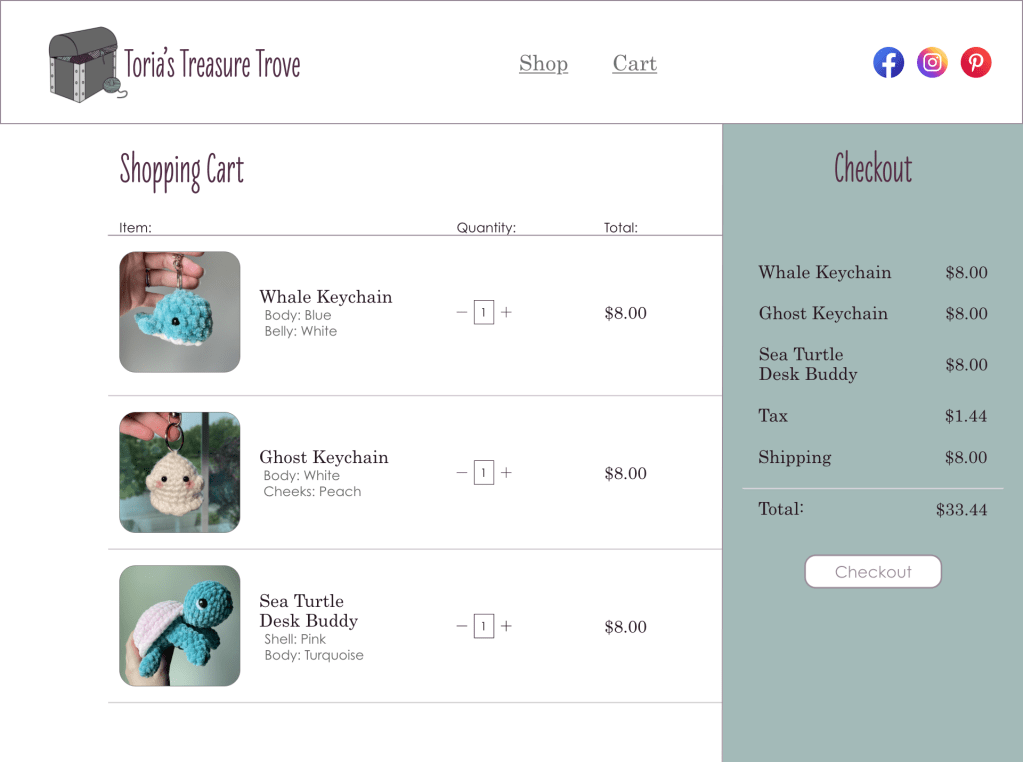Increase Ghost Keychain quantity with plus
This screenshot has height=762, width=1023.
click(x=506, y=473)
